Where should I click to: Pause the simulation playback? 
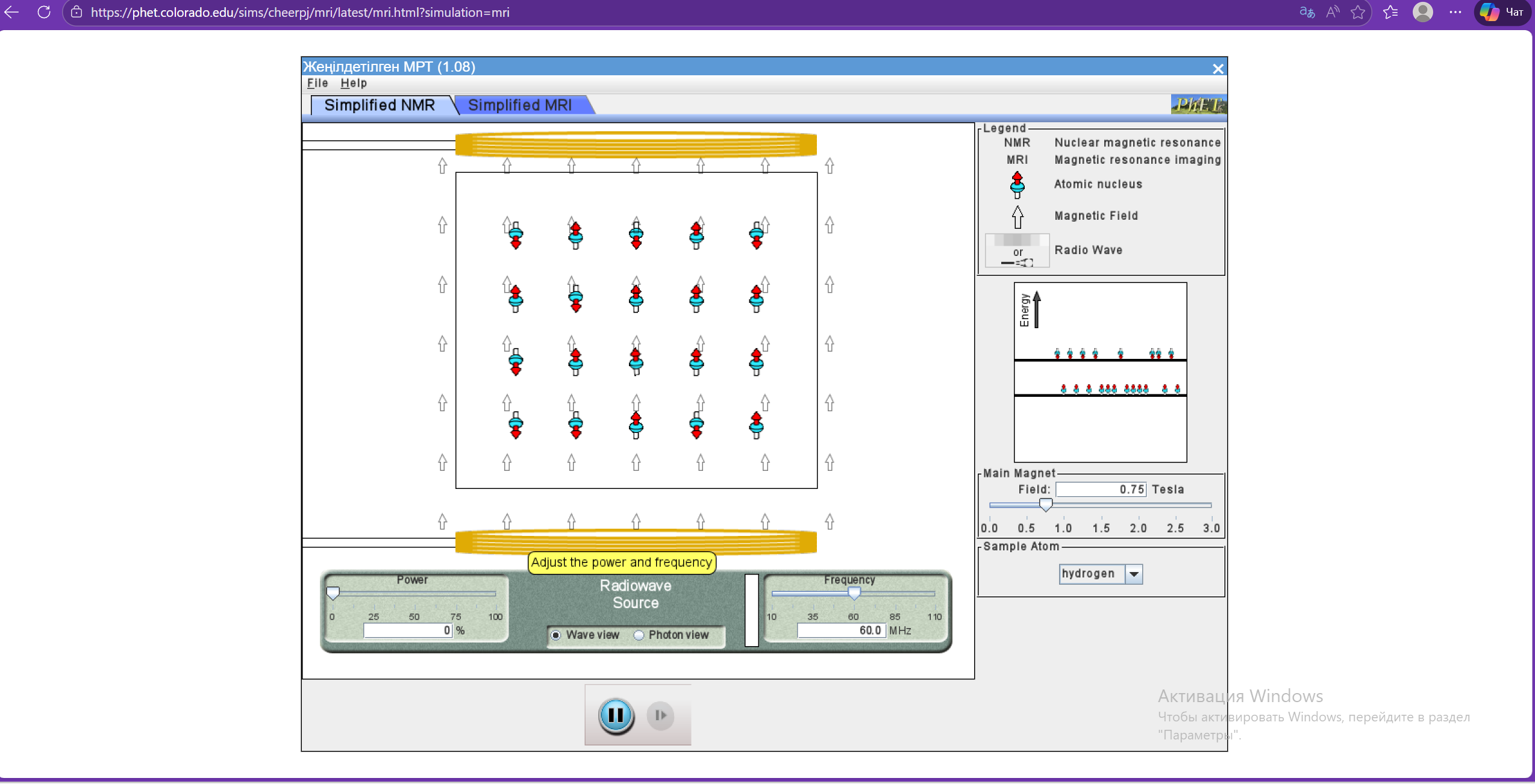[615, 715]
